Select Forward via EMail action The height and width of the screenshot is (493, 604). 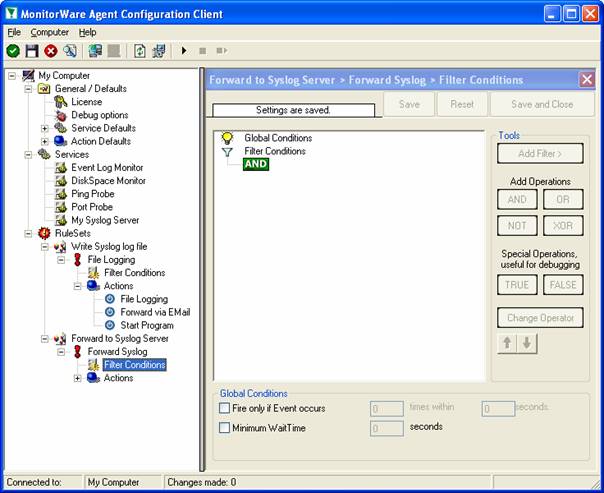click(155, 312)
